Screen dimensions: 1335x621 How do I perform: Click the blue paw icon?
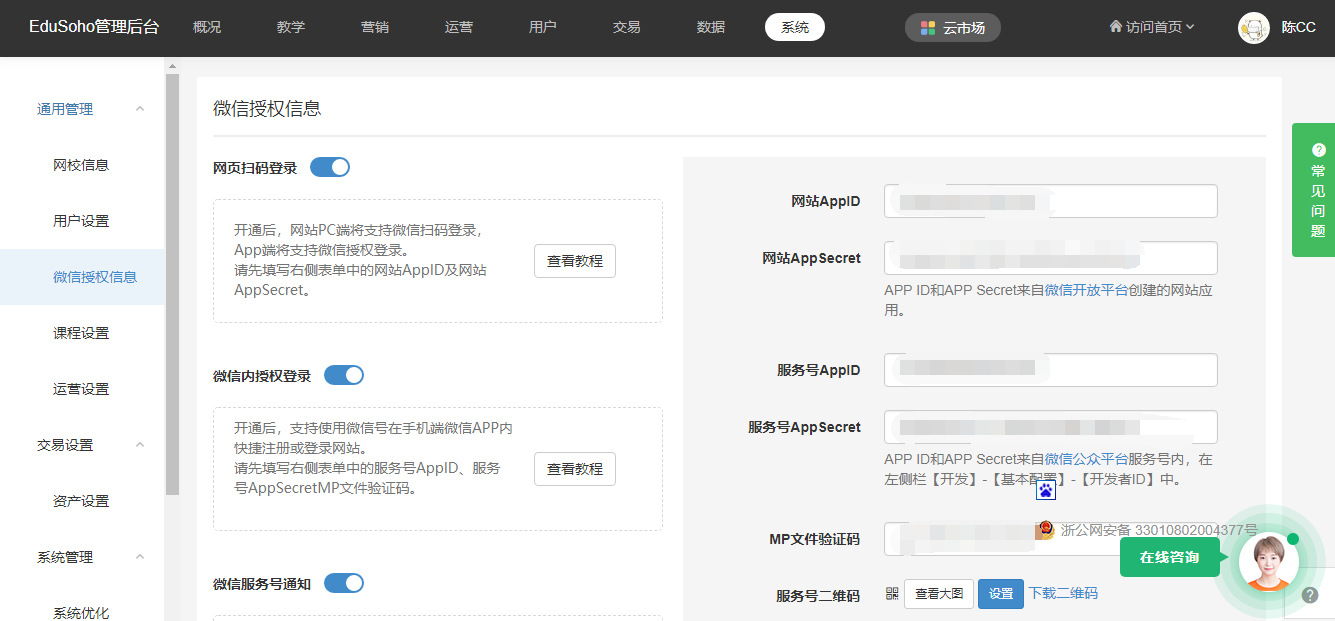point(1045,490)
